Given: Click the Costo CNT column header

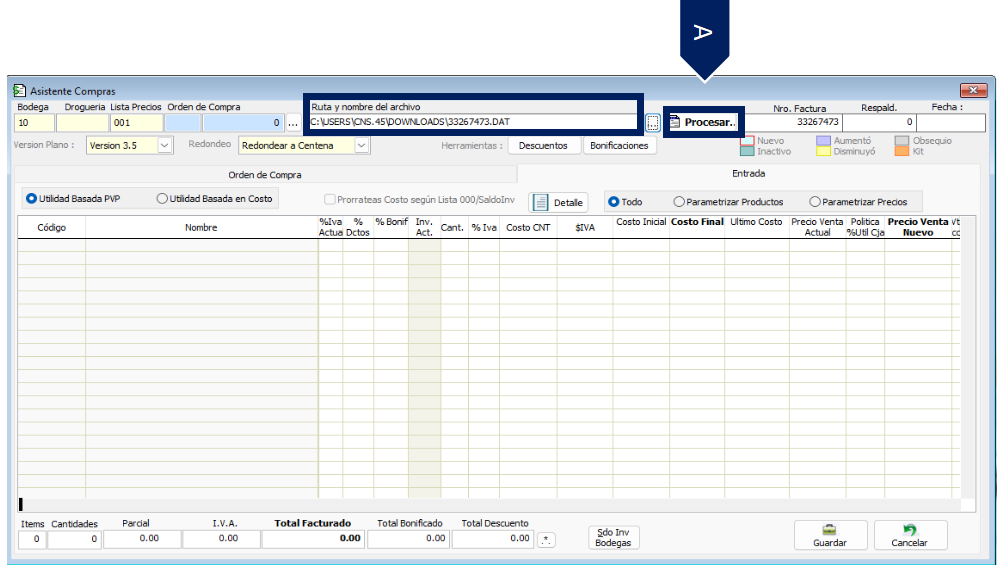Looking at the screenshot, I should [x=528, y=227].
